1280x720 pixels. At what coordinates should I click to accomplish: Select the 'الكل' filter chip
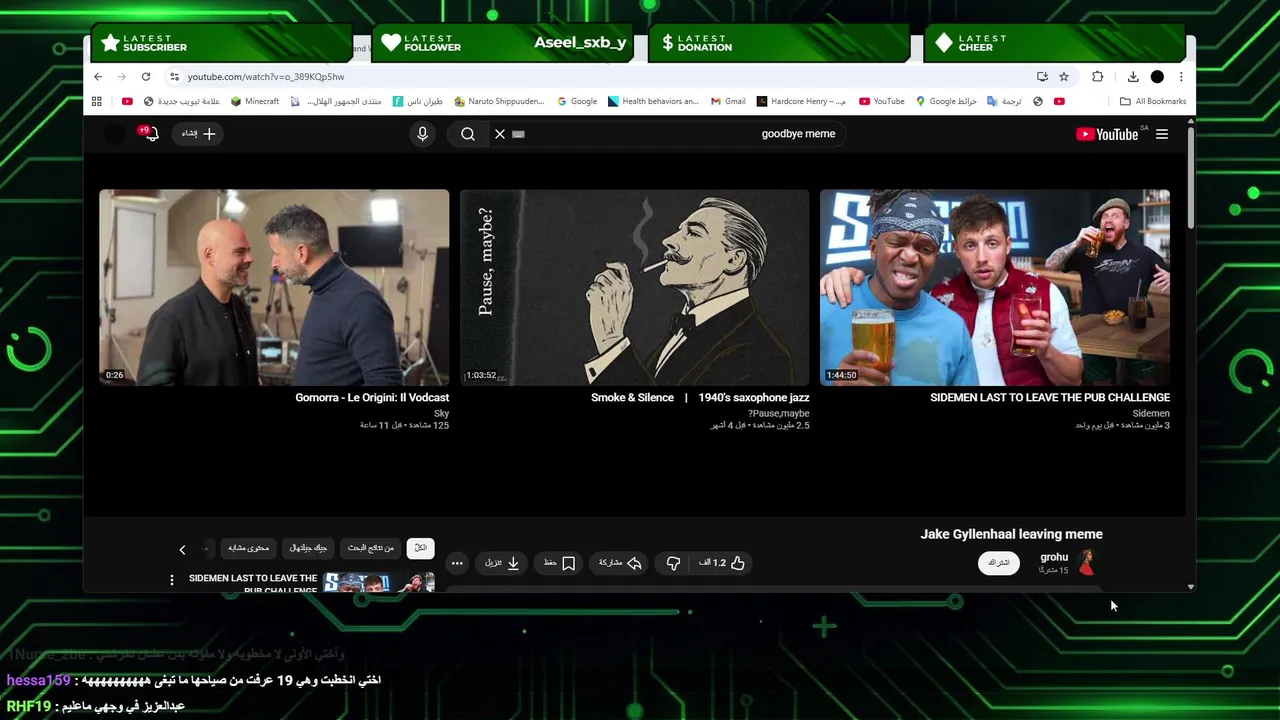pos(421,548)
